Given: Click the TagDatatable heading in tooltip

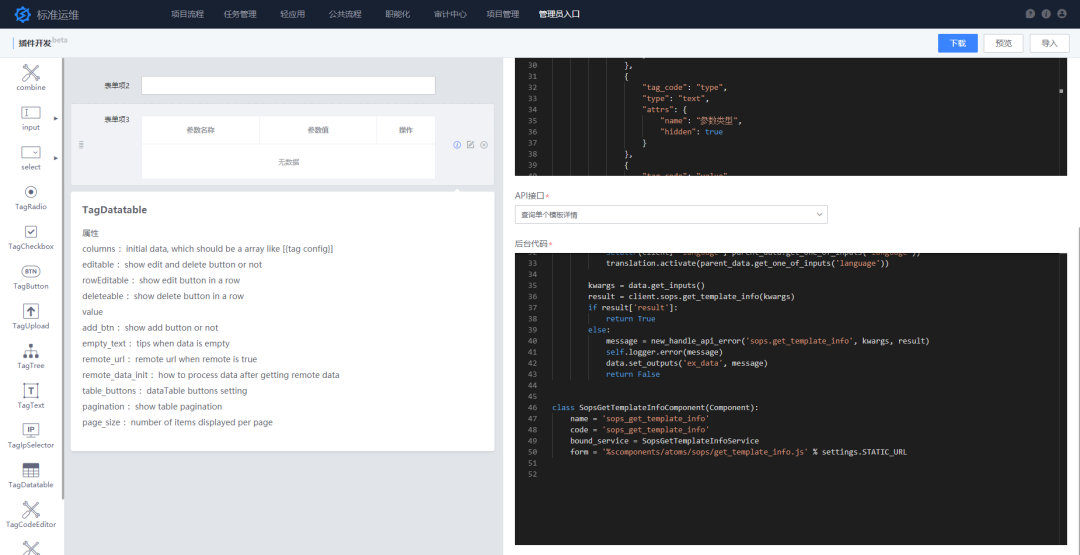Looking at the screenshot, I should click(x=114, y=209).
